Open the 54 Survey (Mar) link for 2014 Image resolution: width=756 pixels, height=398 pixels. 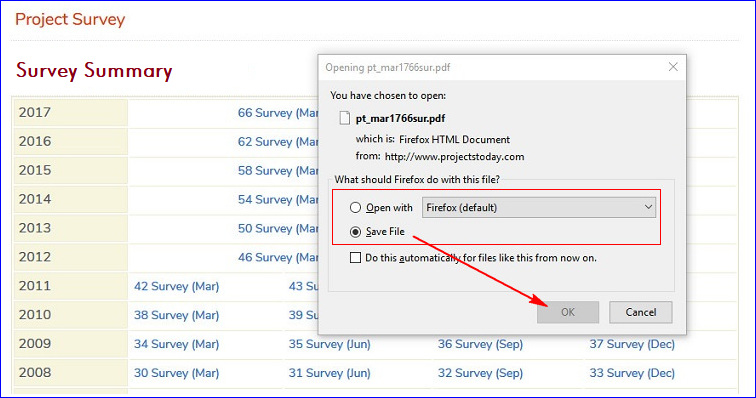tap(278, 200)
